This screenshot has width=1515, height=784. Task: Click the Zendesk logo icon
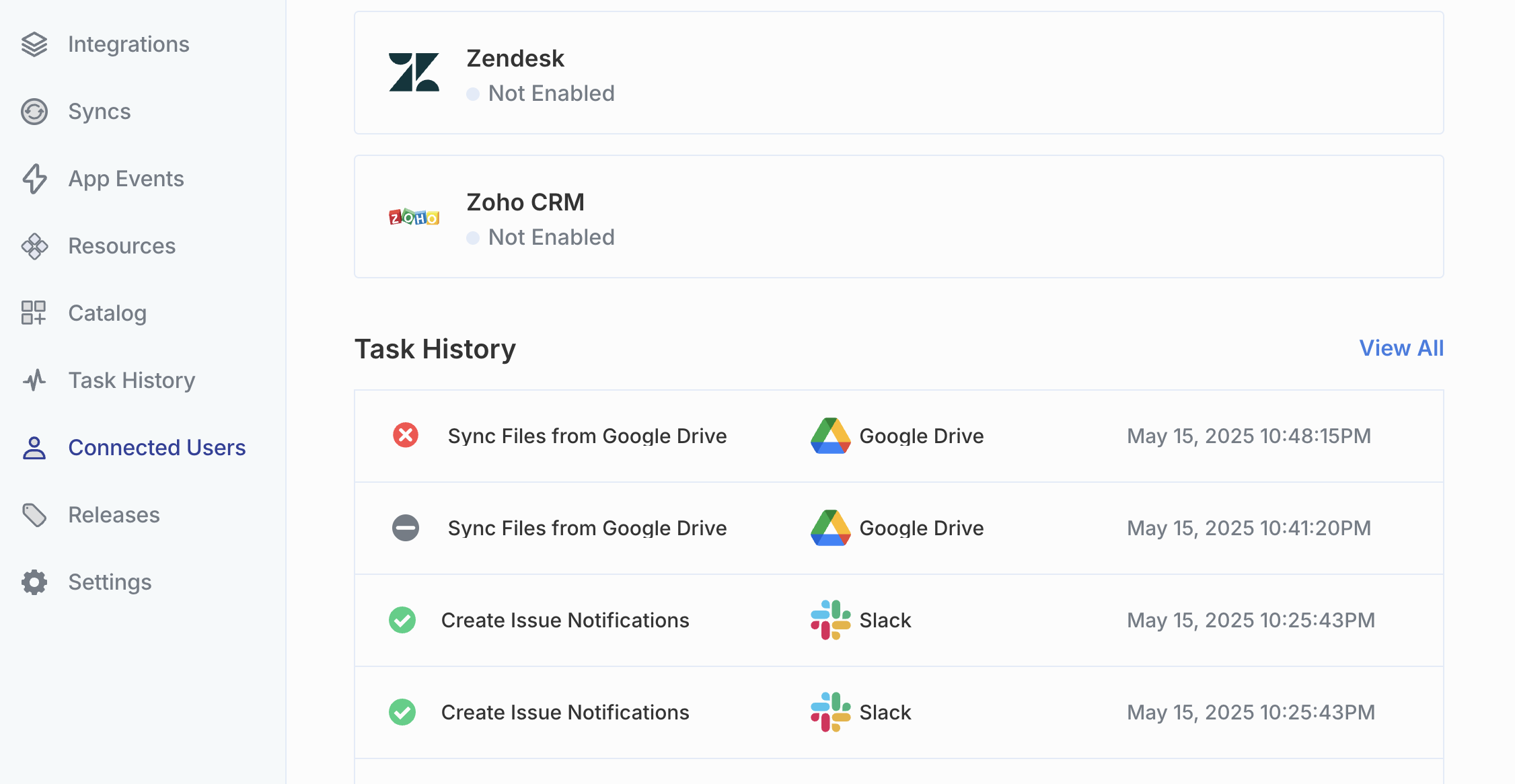[x=414, y=73]
